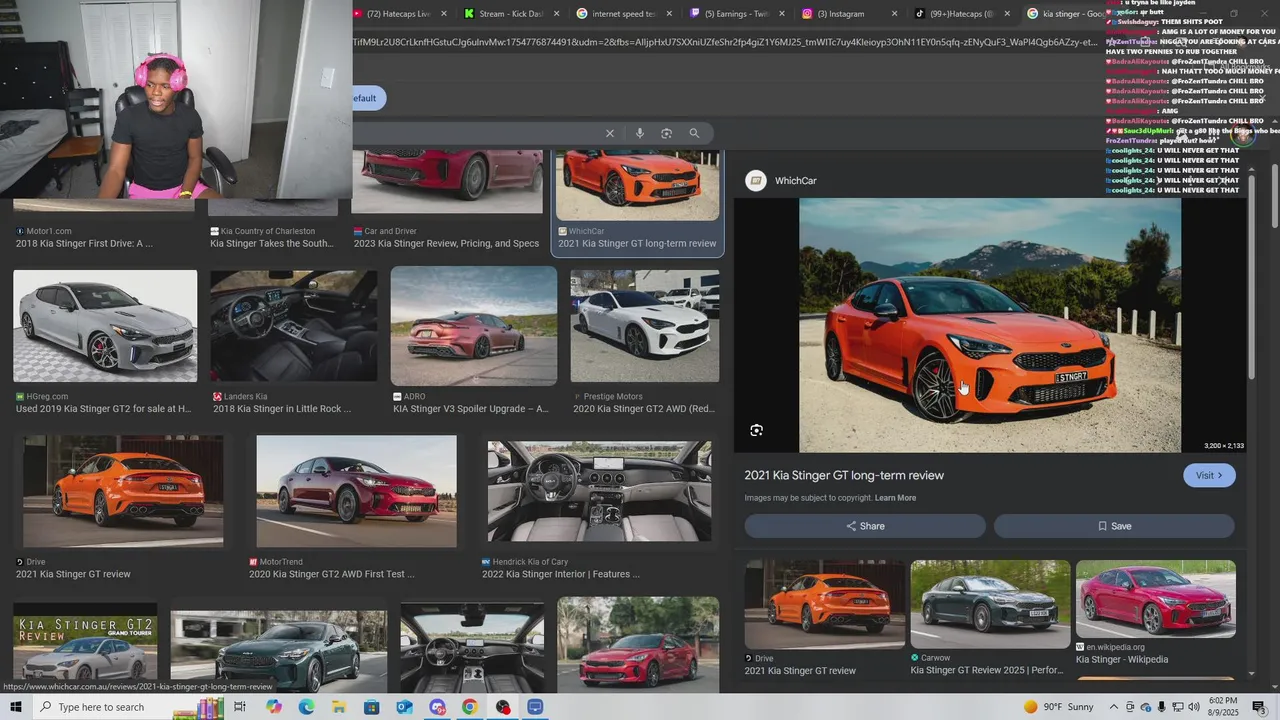Open the 90°F Sunny weather widget
This screenshot has height=720, width=1280.
point(1059,707)
